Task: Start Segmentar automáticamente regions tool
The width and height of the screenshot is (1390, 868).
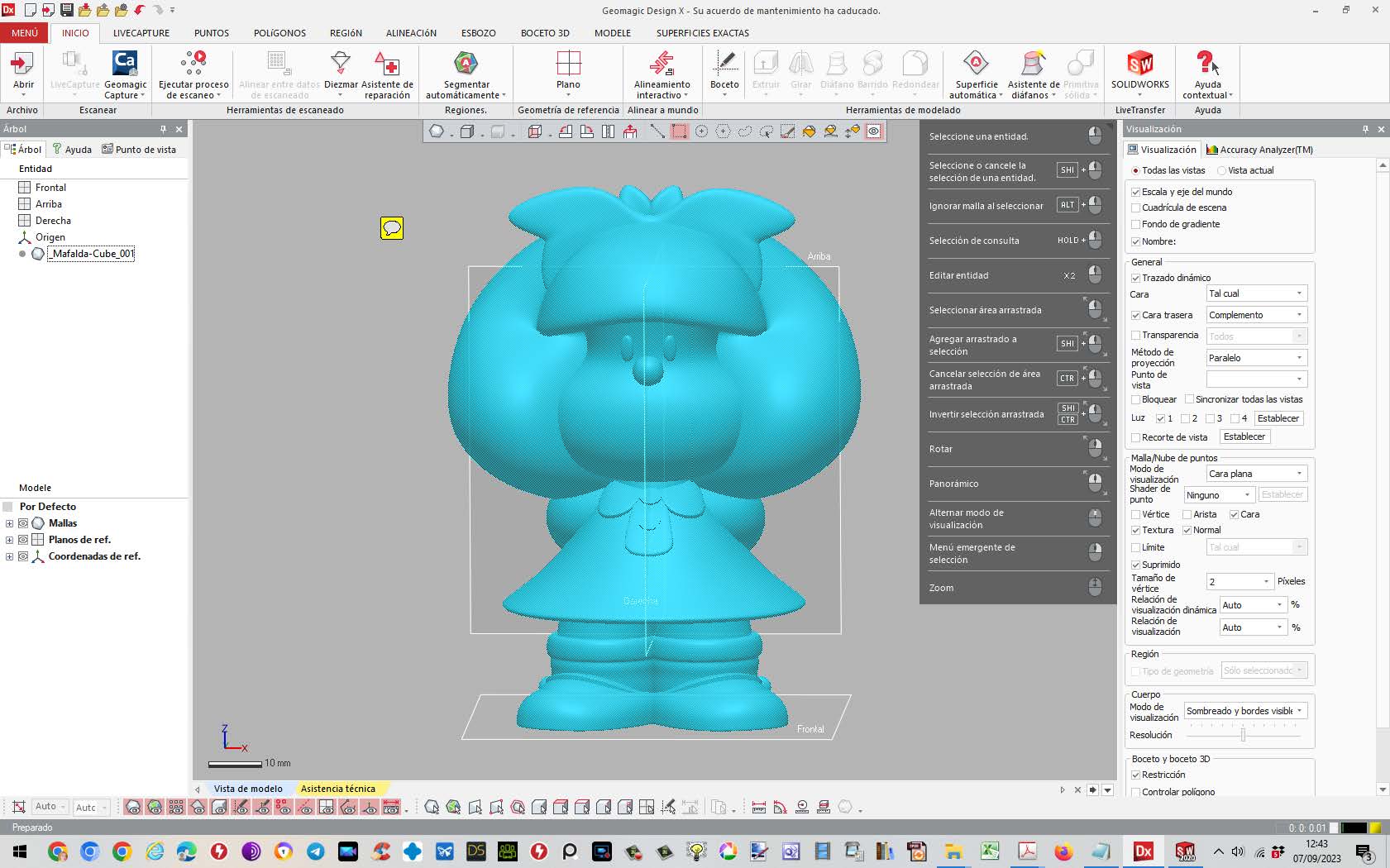Action: (466, 74)
